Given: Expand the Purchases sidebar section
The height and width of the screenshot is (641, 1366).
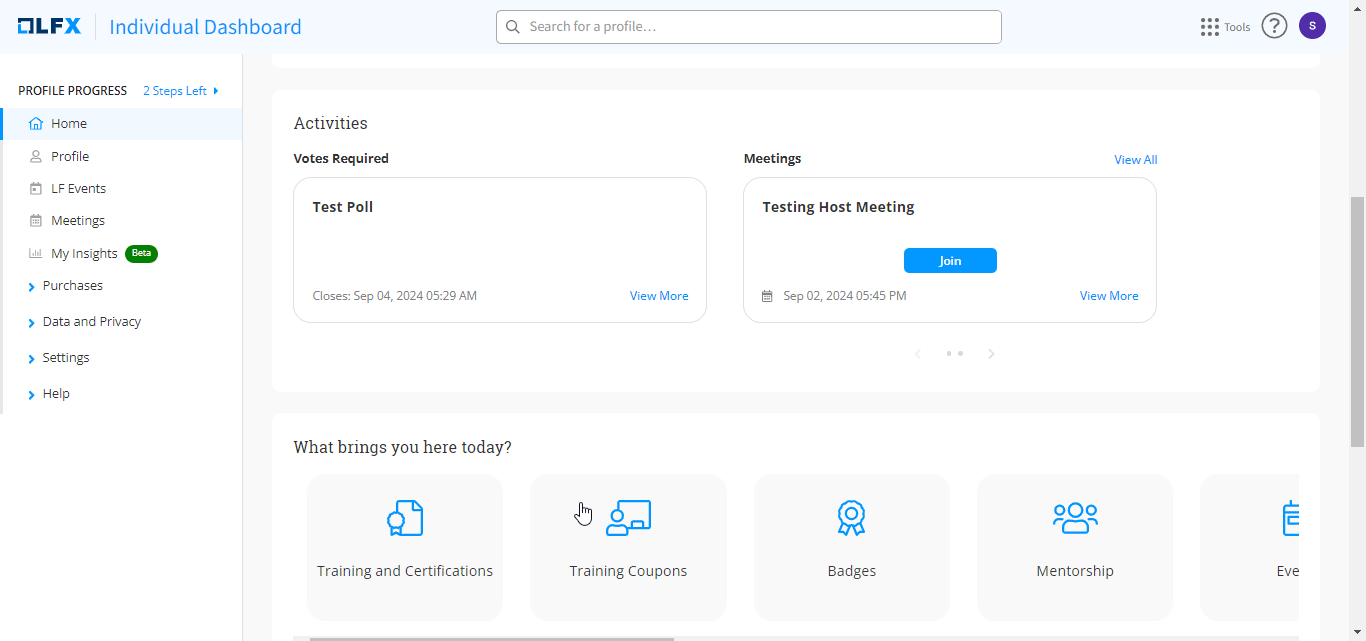Looking at the screenshot, I should [x=72, y=286].
